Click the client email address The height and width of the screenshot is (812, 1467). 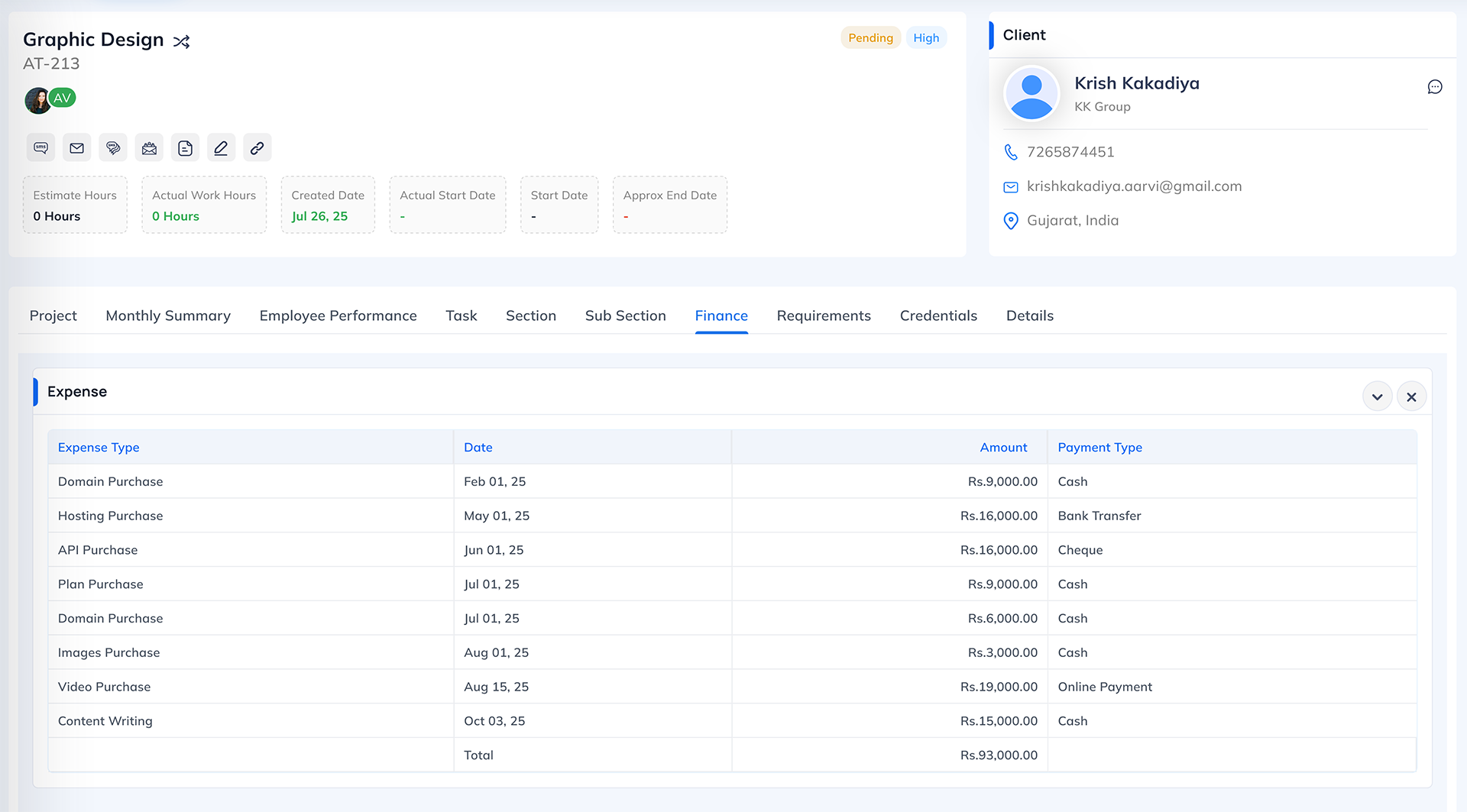[x=1134, y=186]
